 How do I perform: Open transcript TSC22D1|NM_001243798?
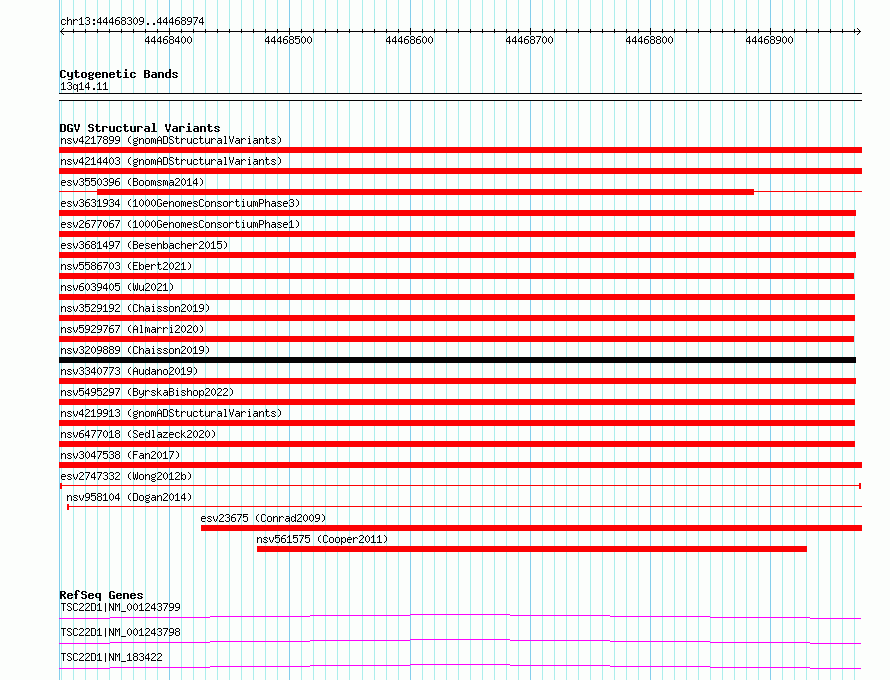120,632
